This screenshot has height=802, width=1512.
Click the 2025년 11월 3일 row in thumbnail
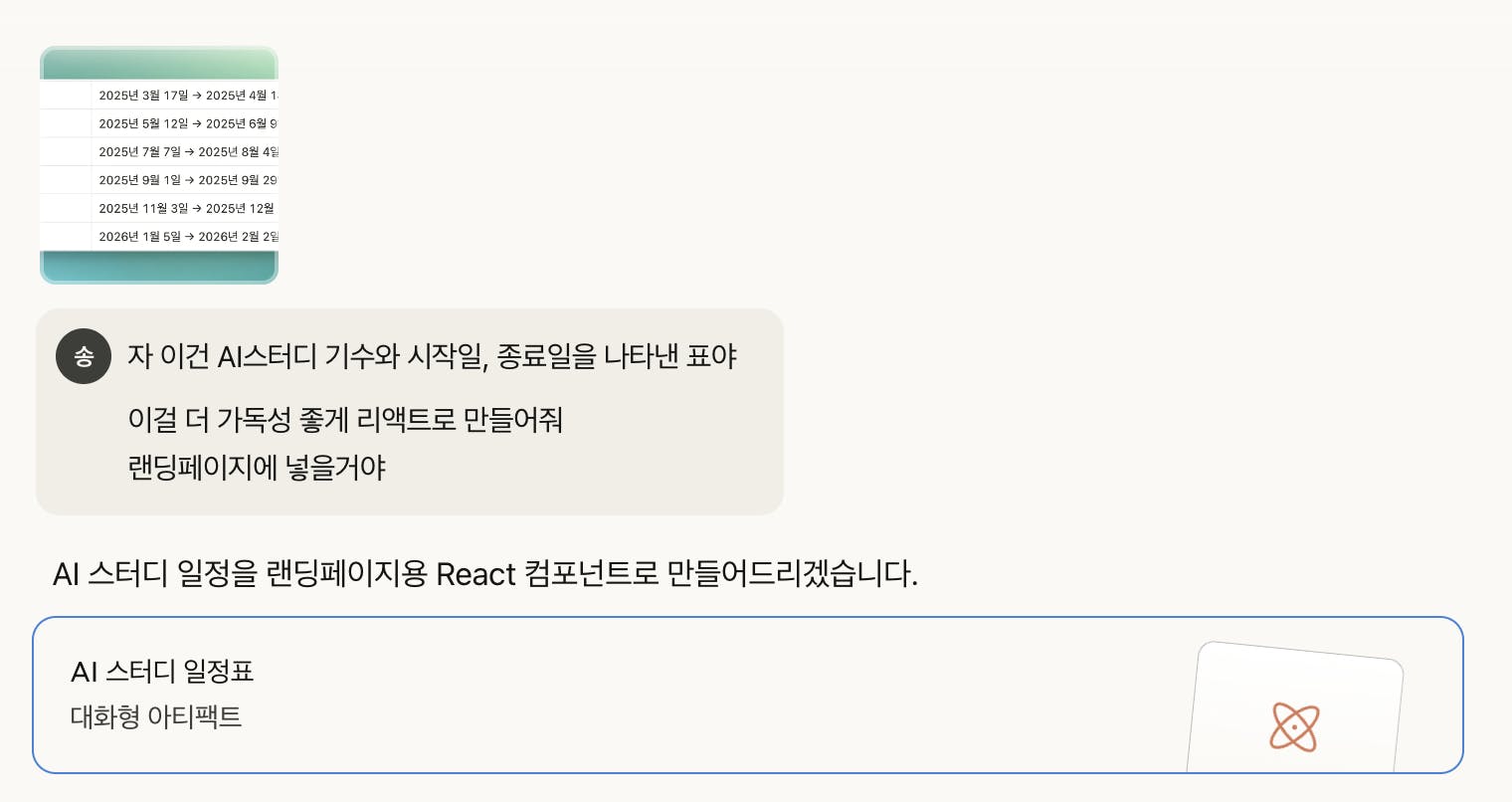pyautogui.click(x=185, y=209)
